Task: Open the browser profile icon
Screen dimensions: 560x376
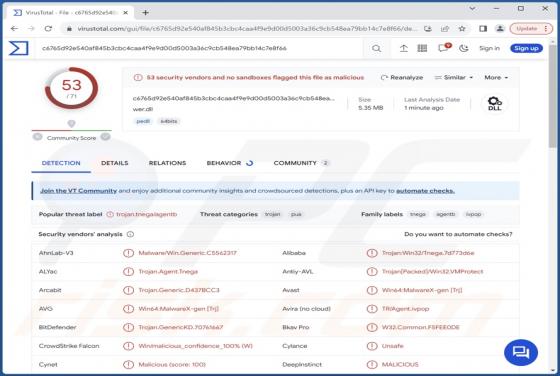Action: (x=500, y=29)
